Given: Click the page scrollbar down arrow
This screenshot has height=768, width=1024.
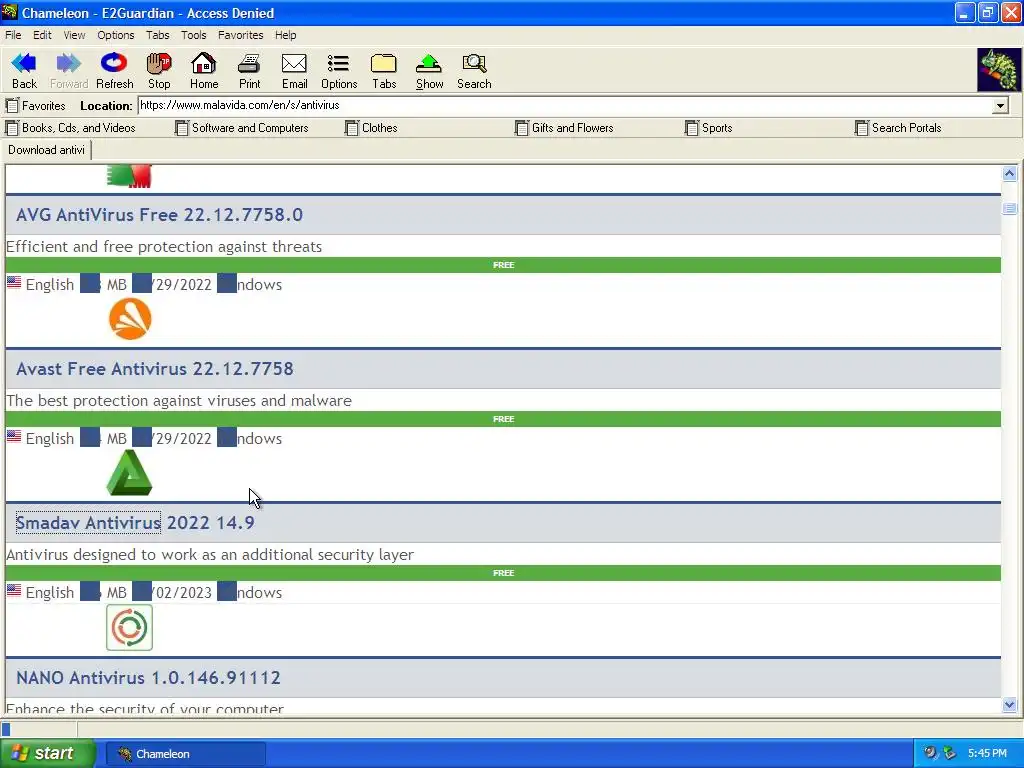Looking at the screenshot, I should coord(1009,705).
